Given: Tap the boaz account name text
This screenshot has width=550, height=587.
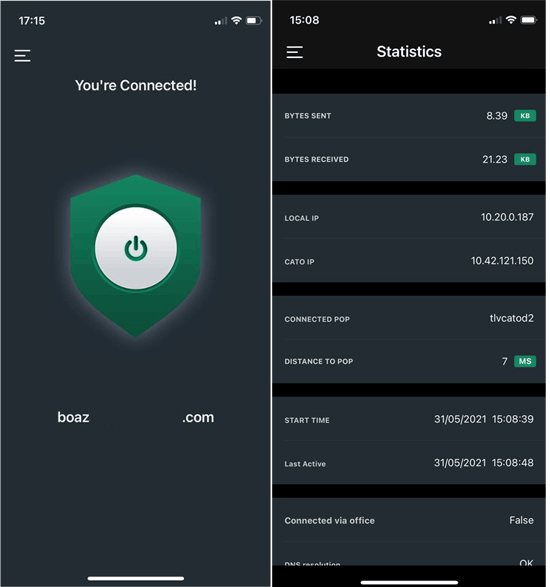Looking at the screenshot, I should click(x=73, y=417).
